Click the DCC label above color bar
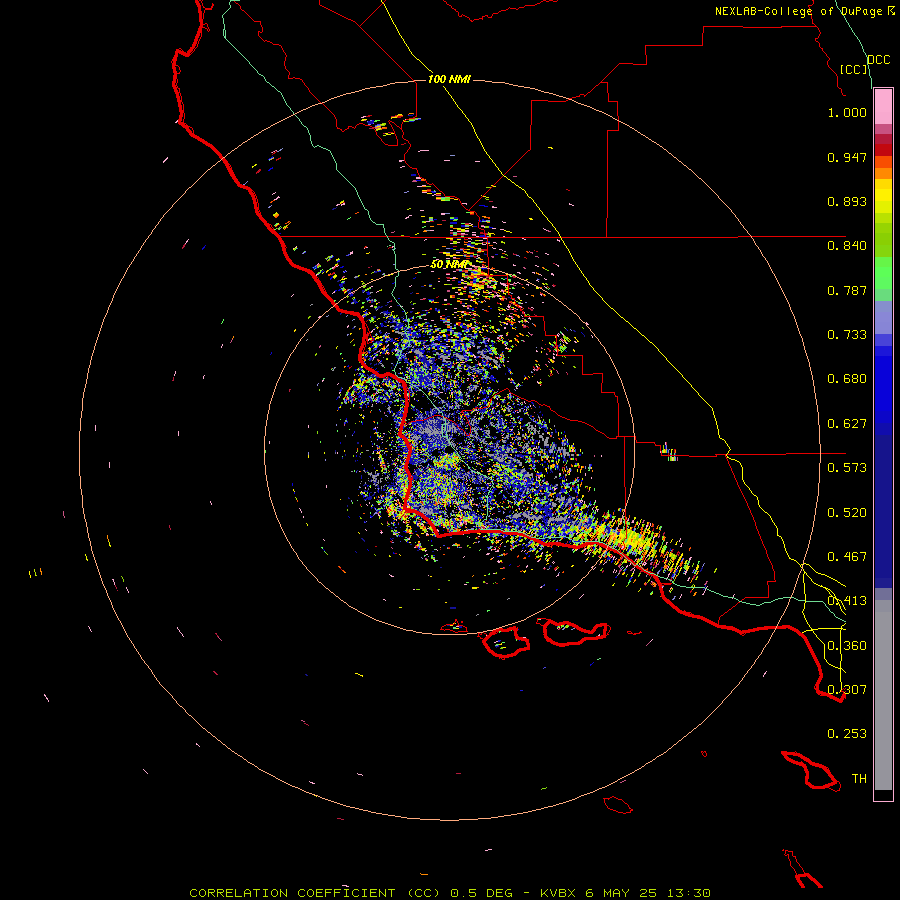Screen dimensions: 900x900 tap(878, 60)
